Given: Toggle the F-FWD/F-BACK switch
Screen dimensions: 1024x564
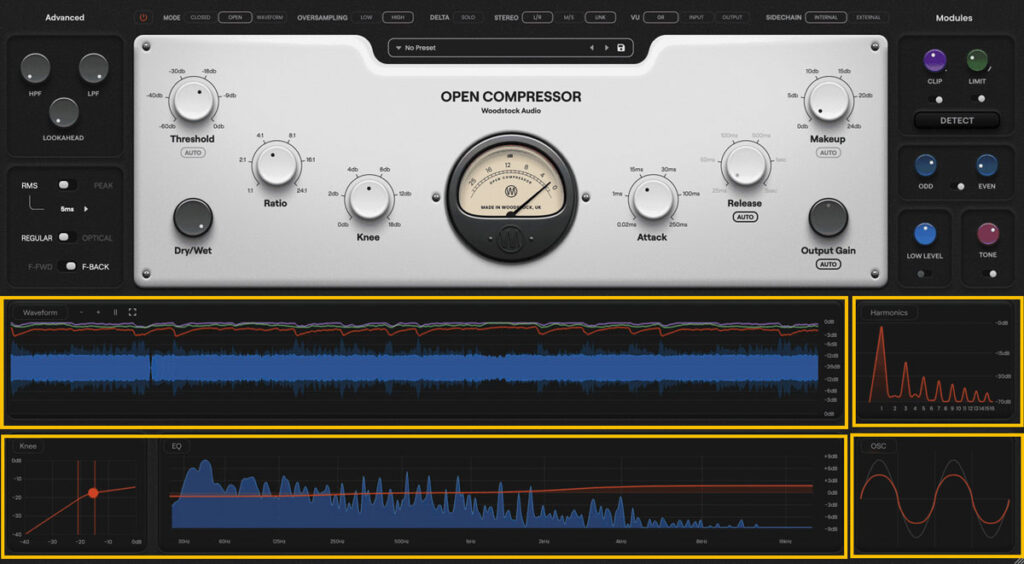Looking at the screenshot, I should click(66, 266).
